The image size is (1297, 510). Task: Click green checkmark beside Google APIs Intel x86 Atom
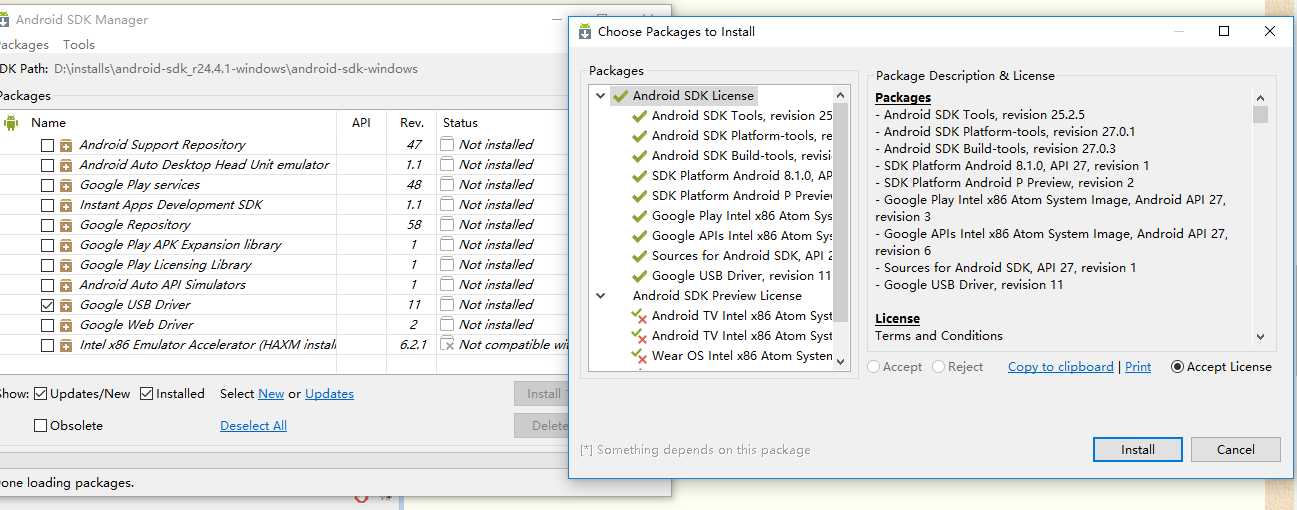[x=639, y=236]
